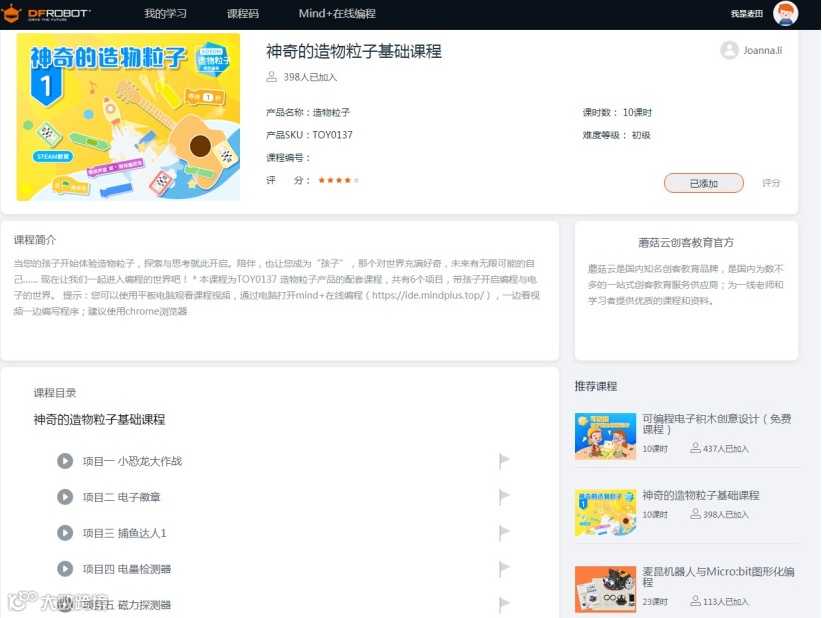Click the 产品名称：造物粒子 text
The image size is (822, 618).
(308, 112)
